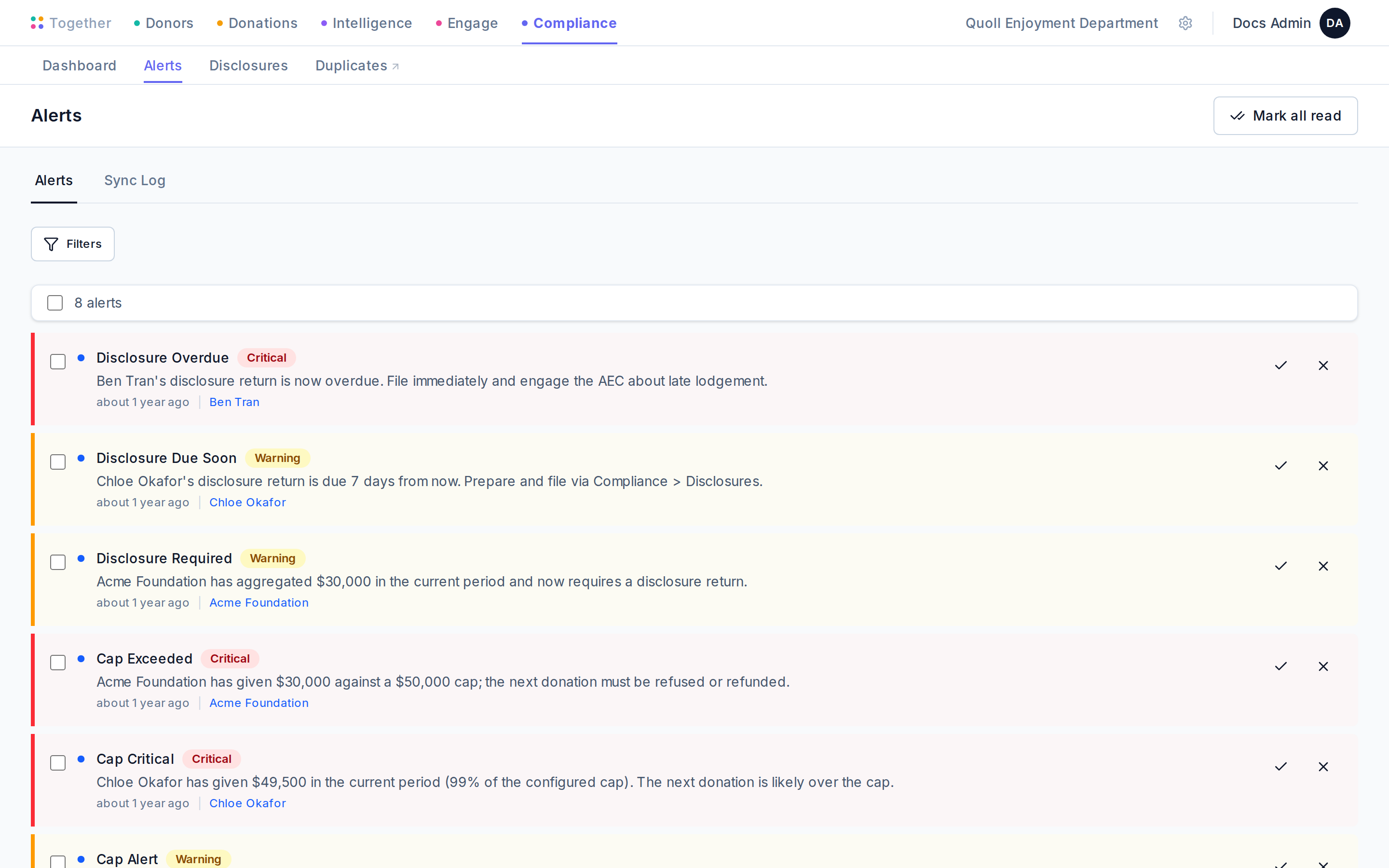Go to the Disclosures tab
Viewport: 1389px width, 868px height.
248,66
